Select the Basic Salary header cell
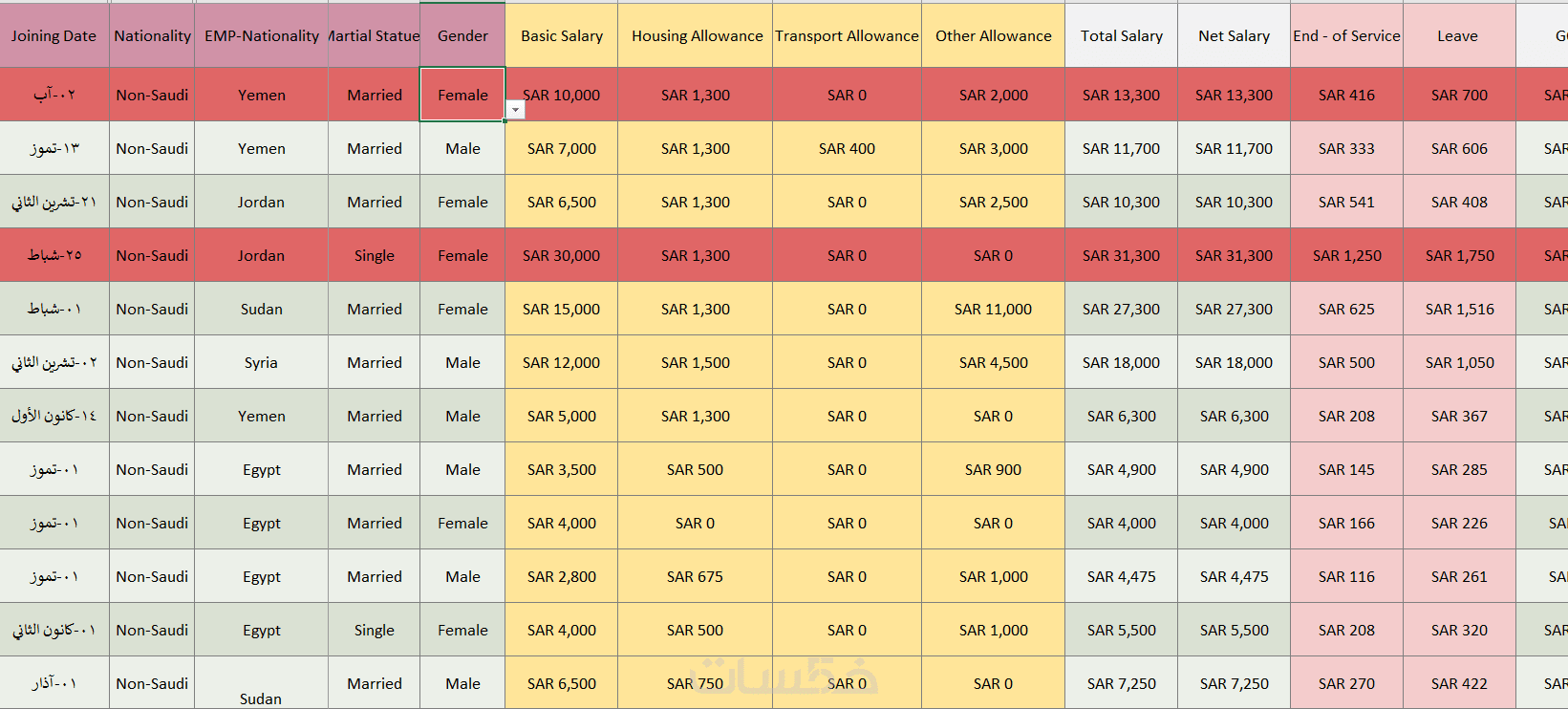 pyautogui.click(x=561, y=36)
